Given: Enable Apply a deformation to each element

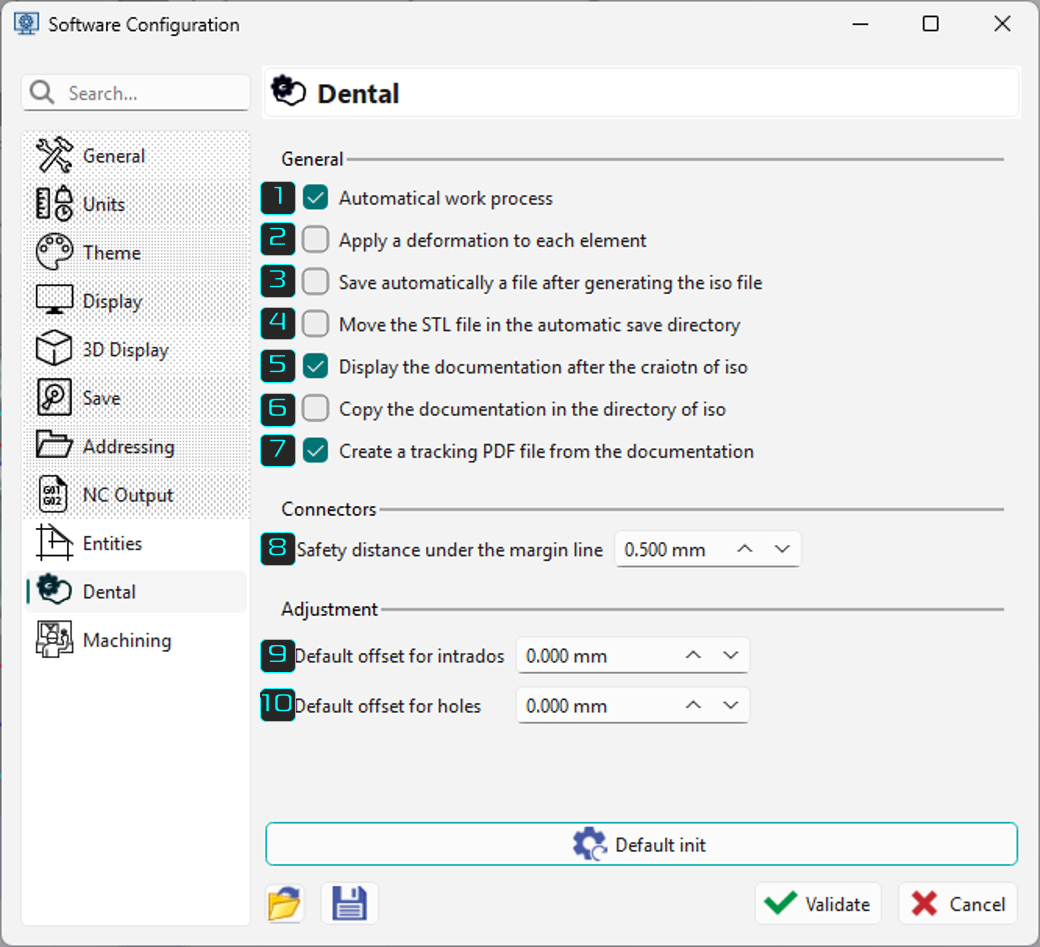Looking at the screenshot, I should [x=316, y=239].
